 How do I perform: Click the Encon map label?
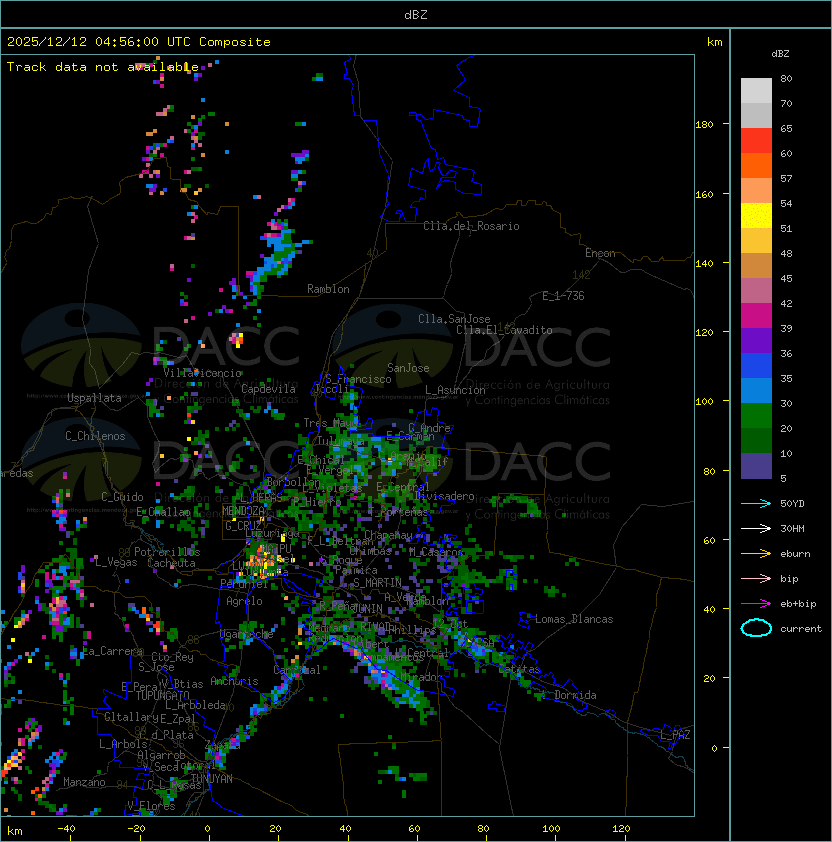point(600,253)
